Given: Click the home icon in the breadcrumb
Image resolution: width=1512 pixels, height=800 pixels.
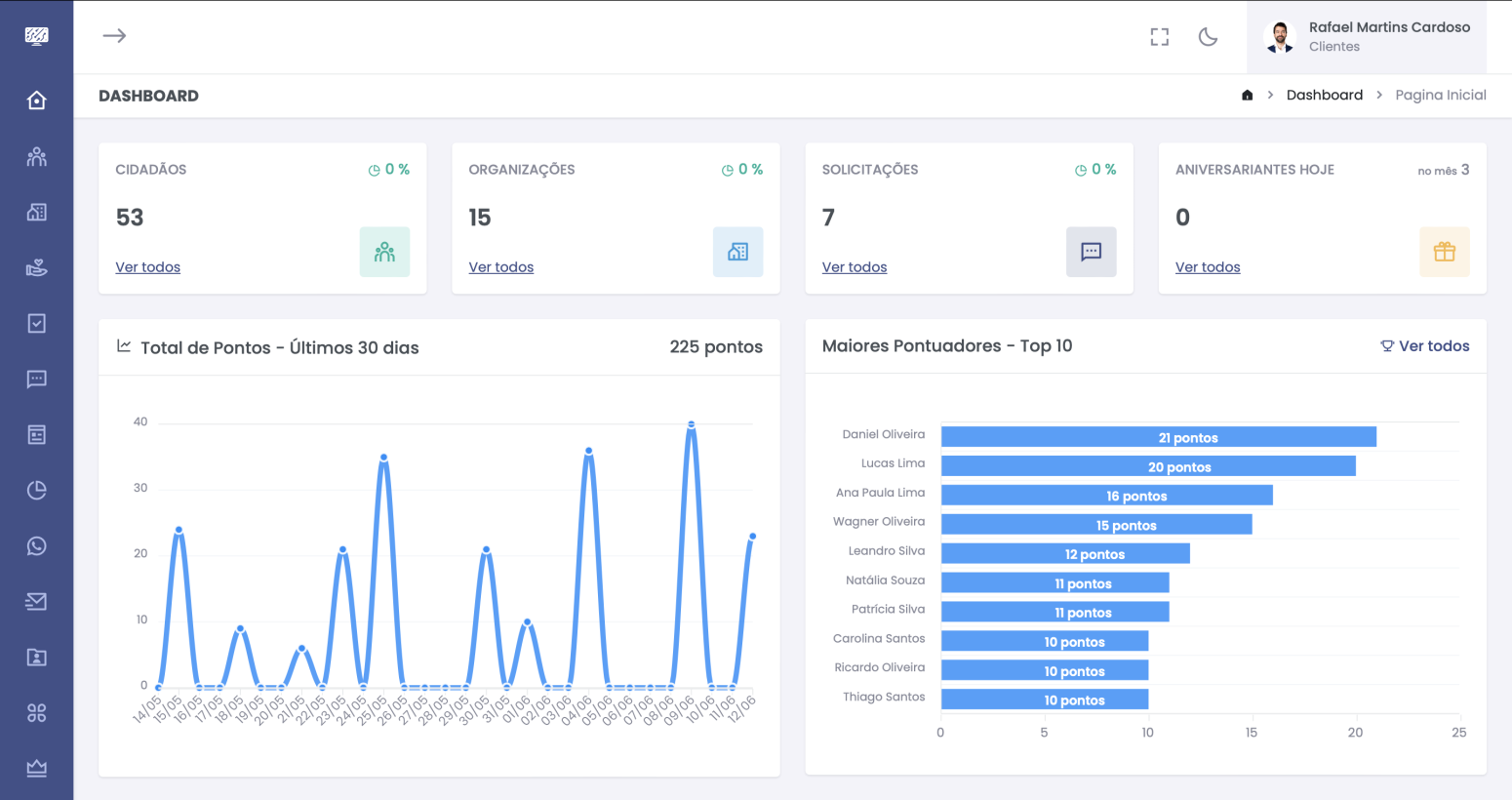Looking at the screenshot, I should tap(1247, 95).
